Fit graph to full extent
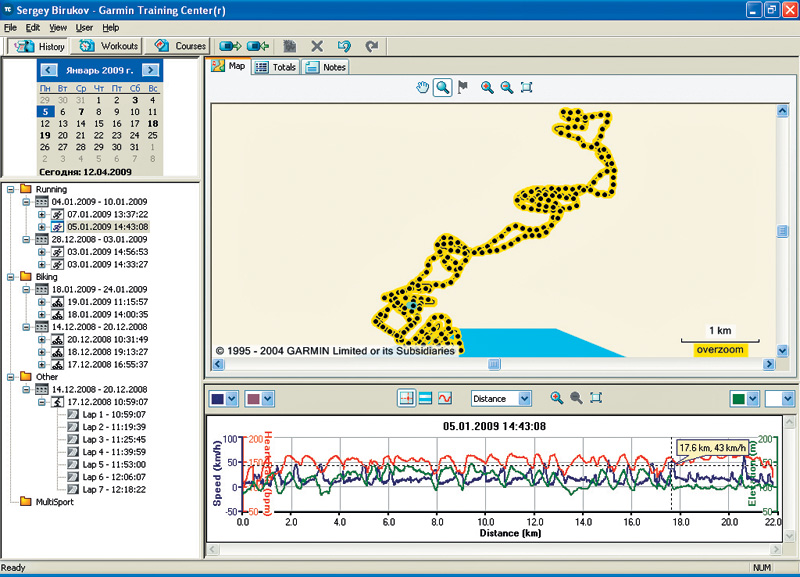 point(596,398)
